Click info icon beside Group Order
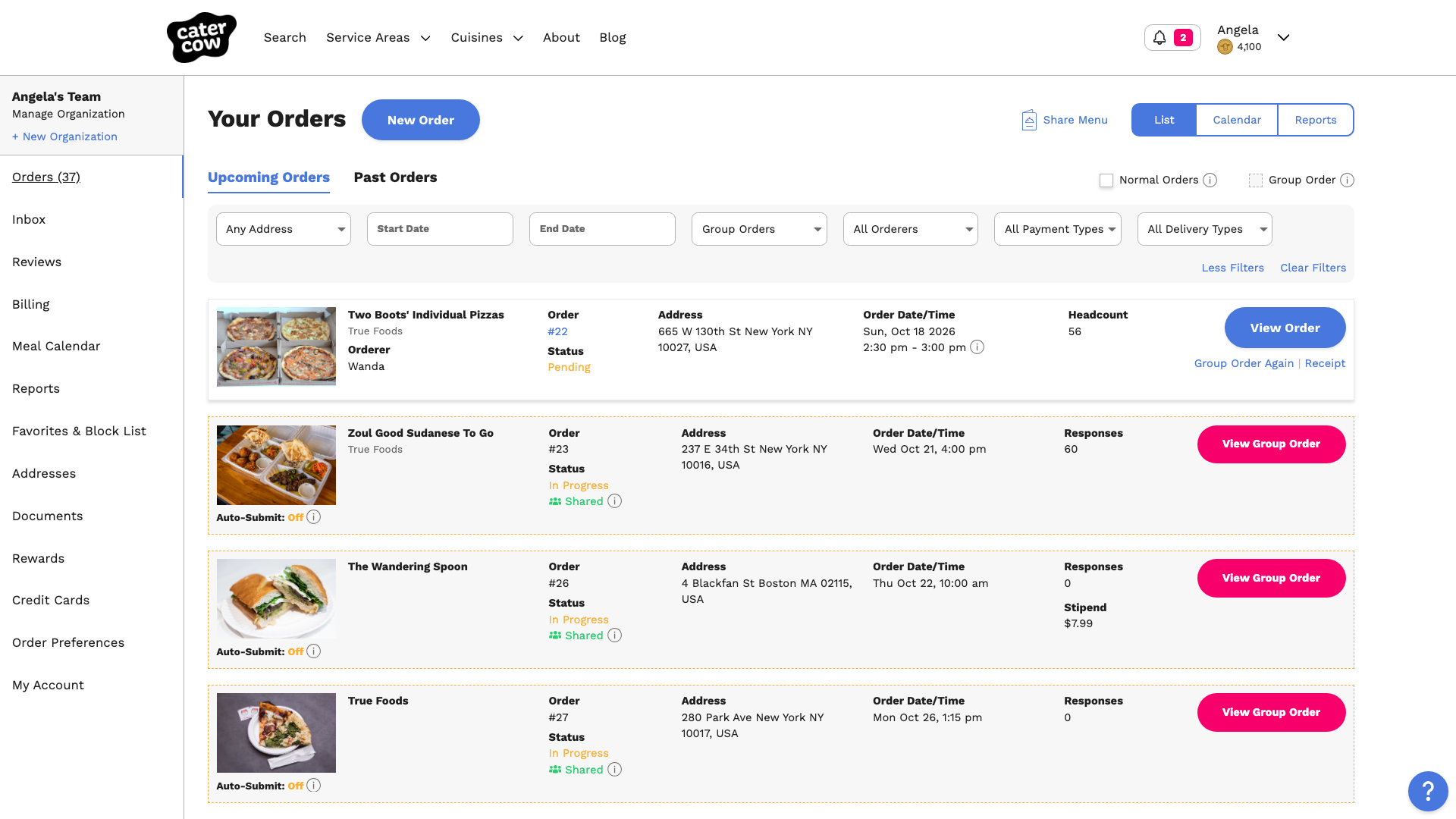The width and height of the screenshot is (1456, 819). point(1347,180)
